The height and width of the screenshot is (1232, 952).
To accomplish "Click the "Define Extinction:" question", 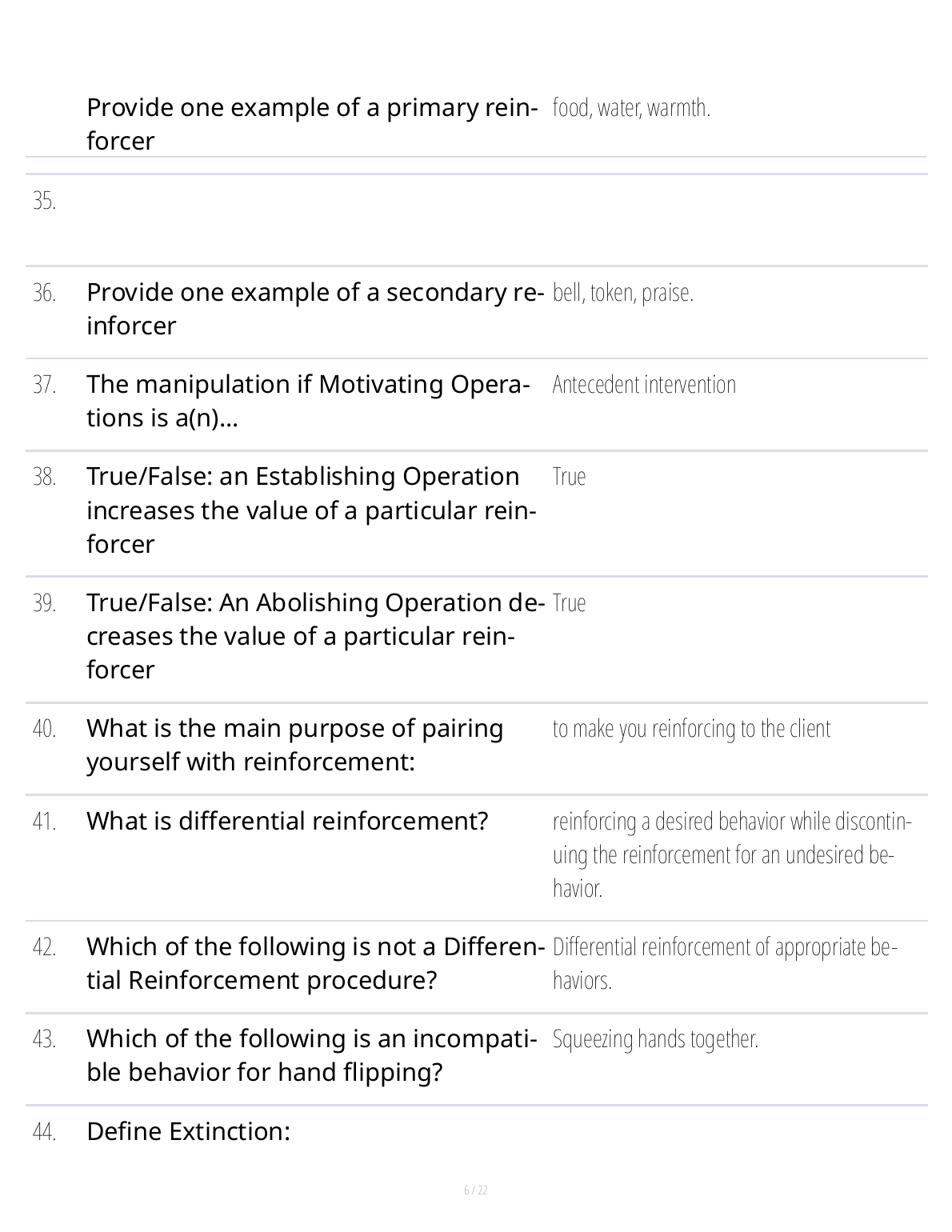I will point(188,1131).
